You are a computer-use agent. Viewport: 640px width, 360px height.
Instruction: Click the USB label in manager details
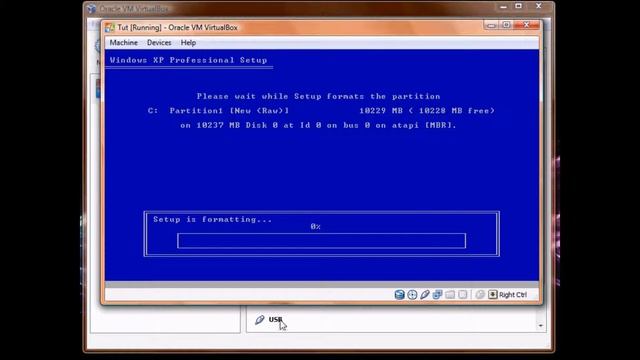pyautogui.click(x=275, y=319)
